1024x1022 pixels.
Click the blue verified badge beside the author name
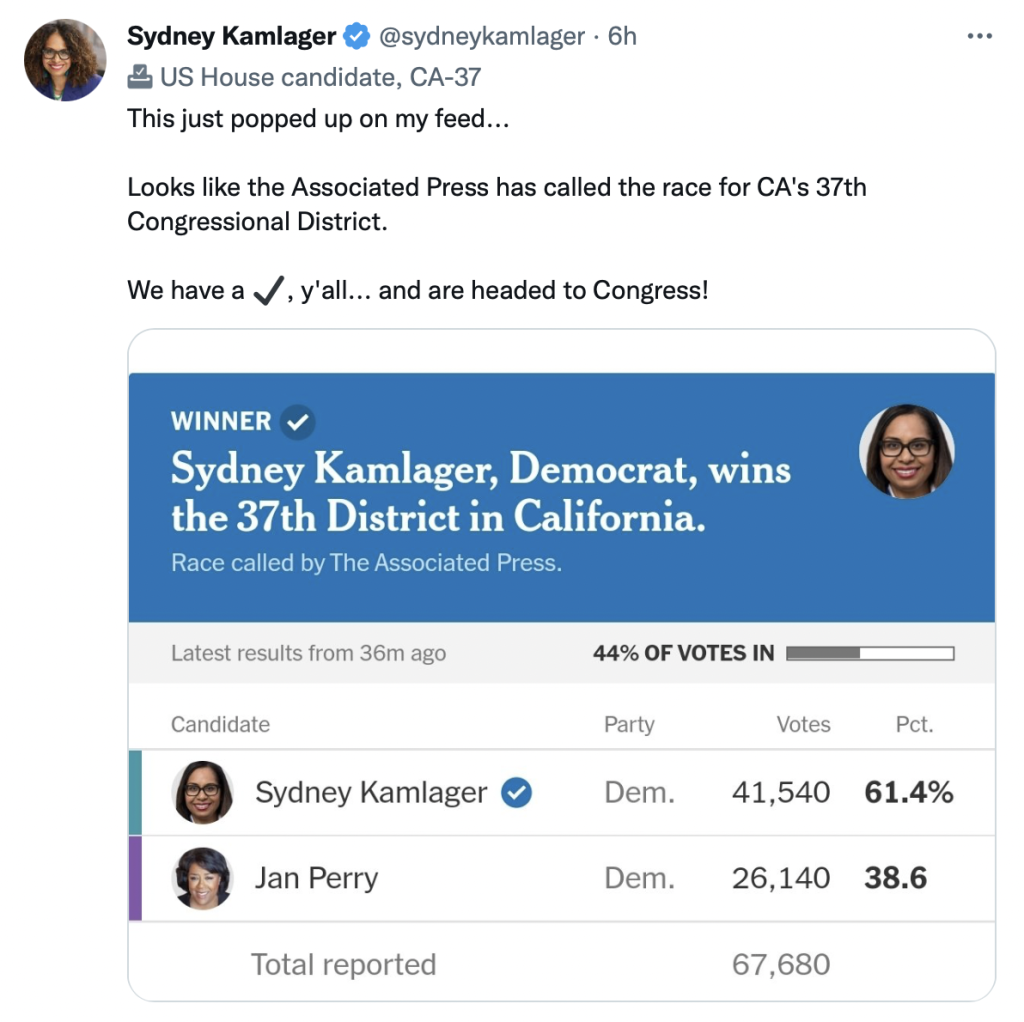355,37
